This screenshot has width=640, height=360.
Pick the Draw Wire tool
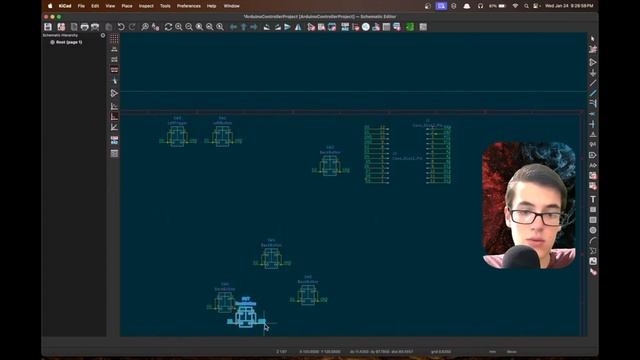coord(593,83)
